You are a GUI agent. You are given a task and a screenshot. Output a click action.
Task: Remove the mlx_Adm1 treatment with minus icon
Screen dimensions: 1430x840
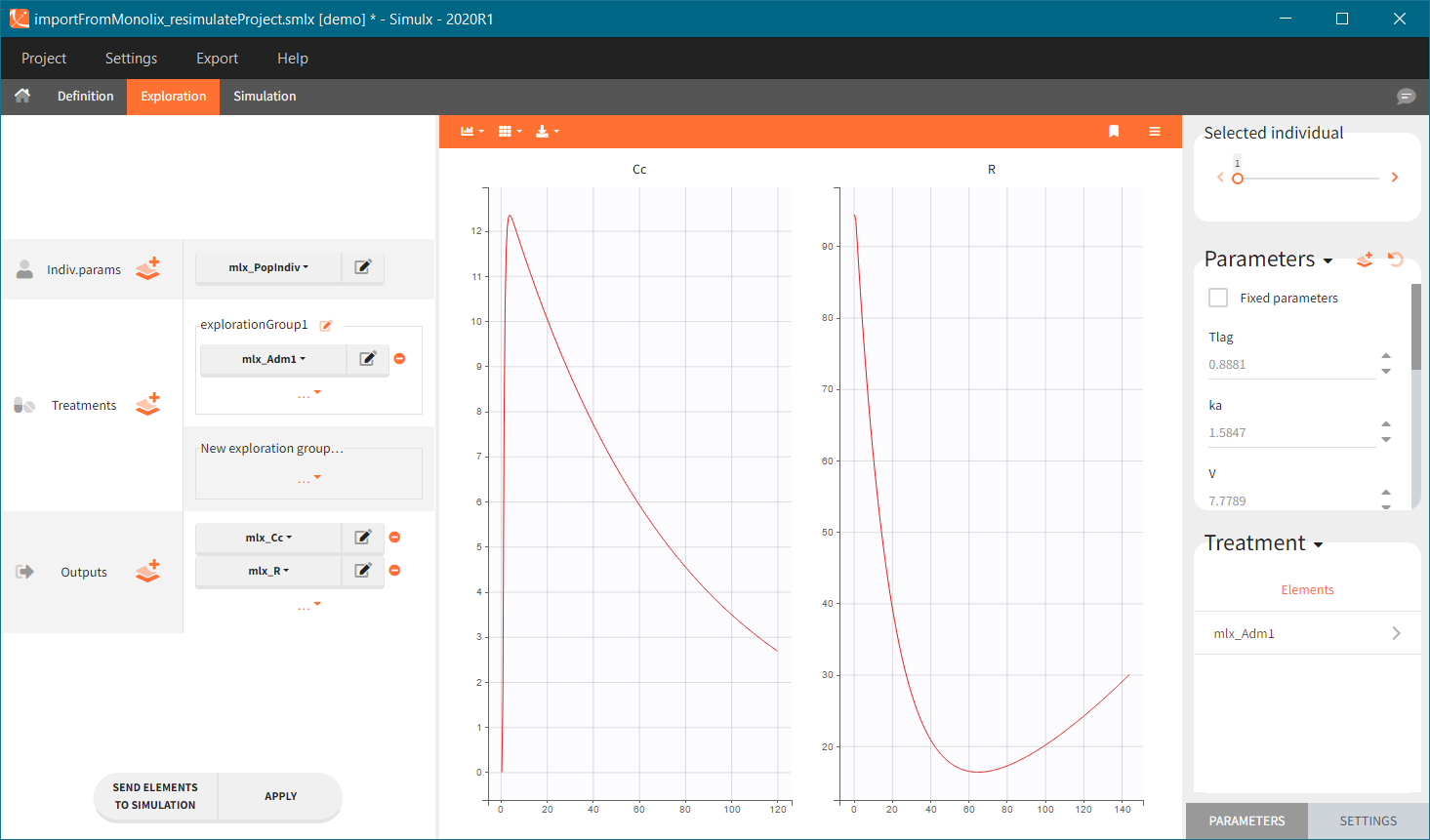399,358
